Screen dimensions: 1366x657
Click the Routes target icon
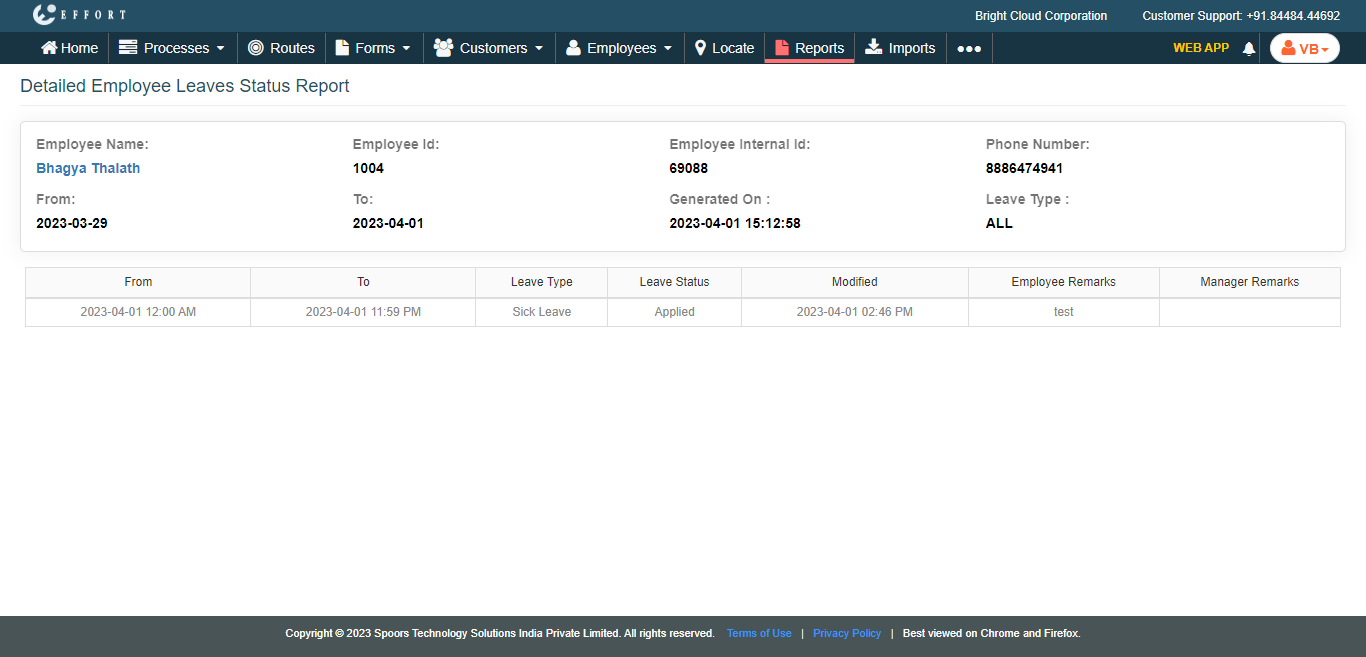(x=256, y=48)
